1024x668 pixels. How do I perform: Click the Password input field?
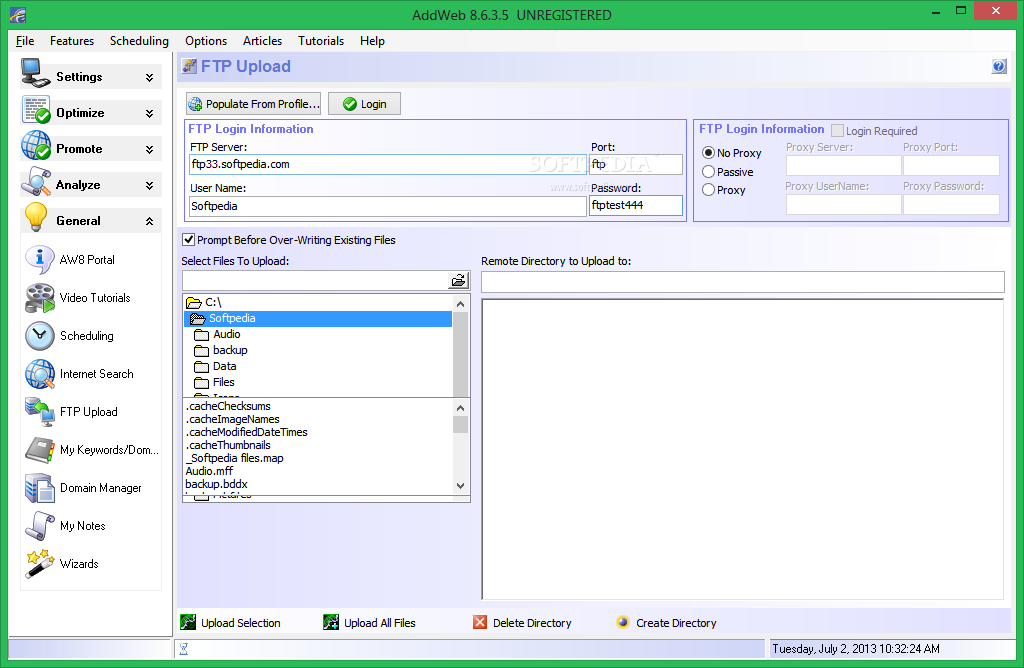coord(635,205)
